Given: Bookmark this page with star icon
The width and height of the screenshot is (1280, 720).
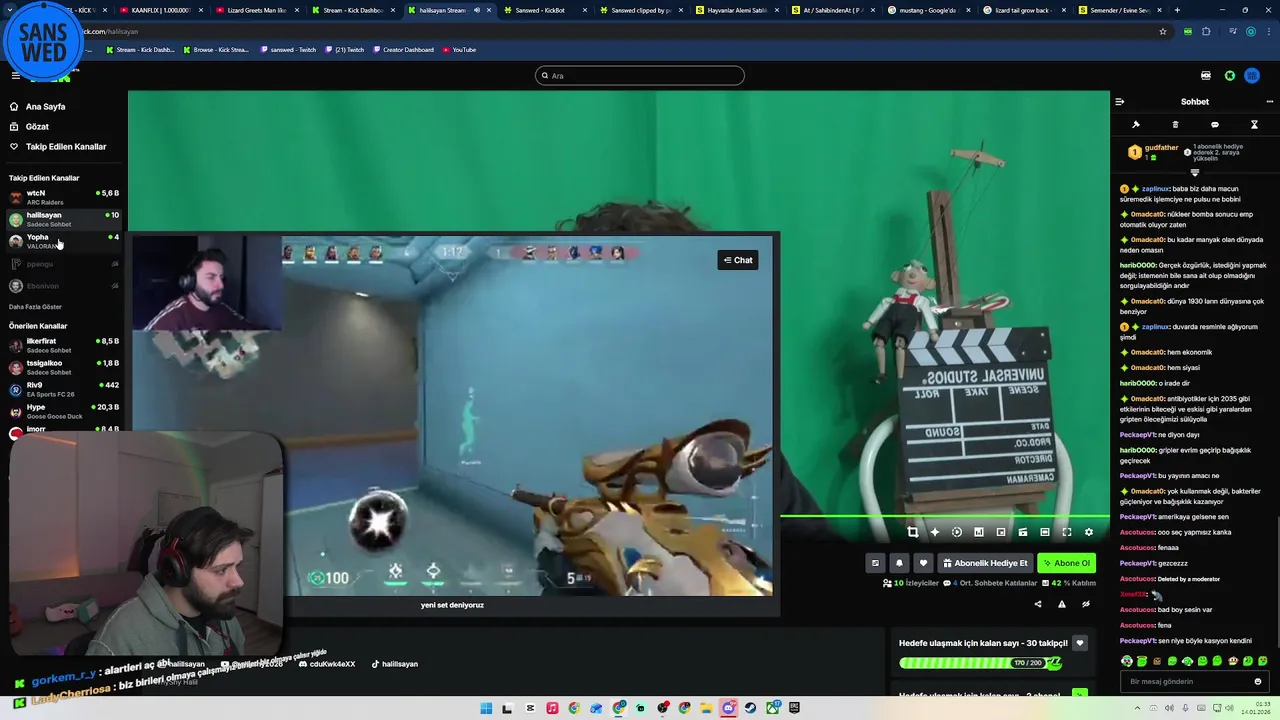Looking at the screenshot, I should 1163,31.
